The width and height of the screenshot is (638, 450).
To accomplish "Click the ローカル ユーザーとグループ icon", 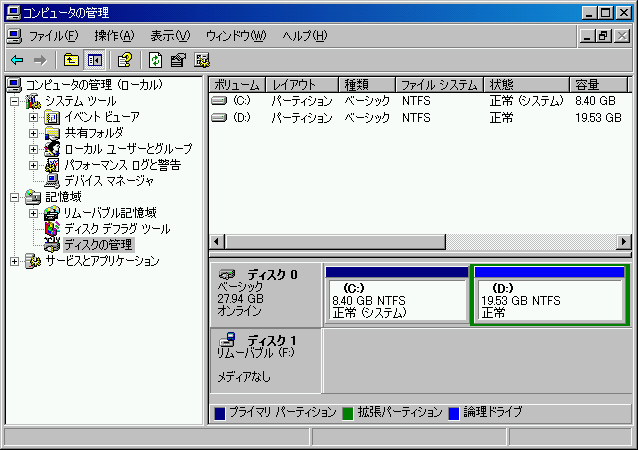I will (x=52, y=149).
